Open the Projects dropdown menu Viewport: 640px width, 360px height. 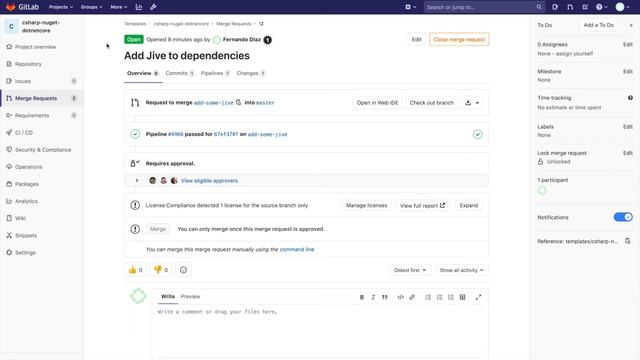point(61,7)
